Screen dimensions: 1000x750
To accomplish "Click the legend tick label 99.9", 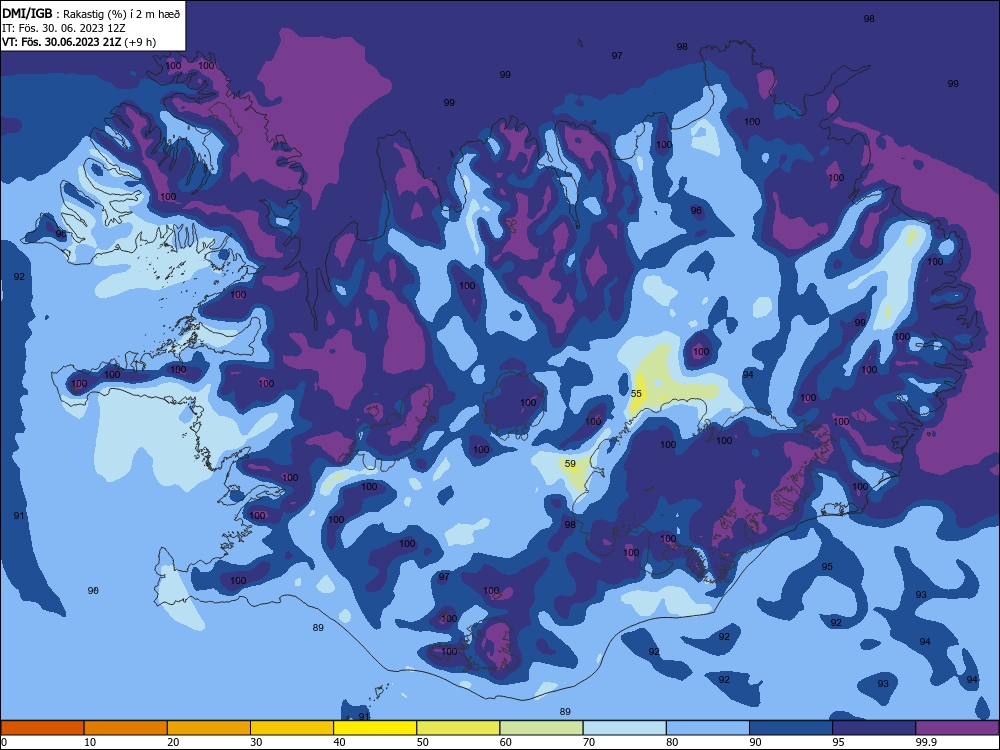I will pyautogui.click(x=926, y=742).
